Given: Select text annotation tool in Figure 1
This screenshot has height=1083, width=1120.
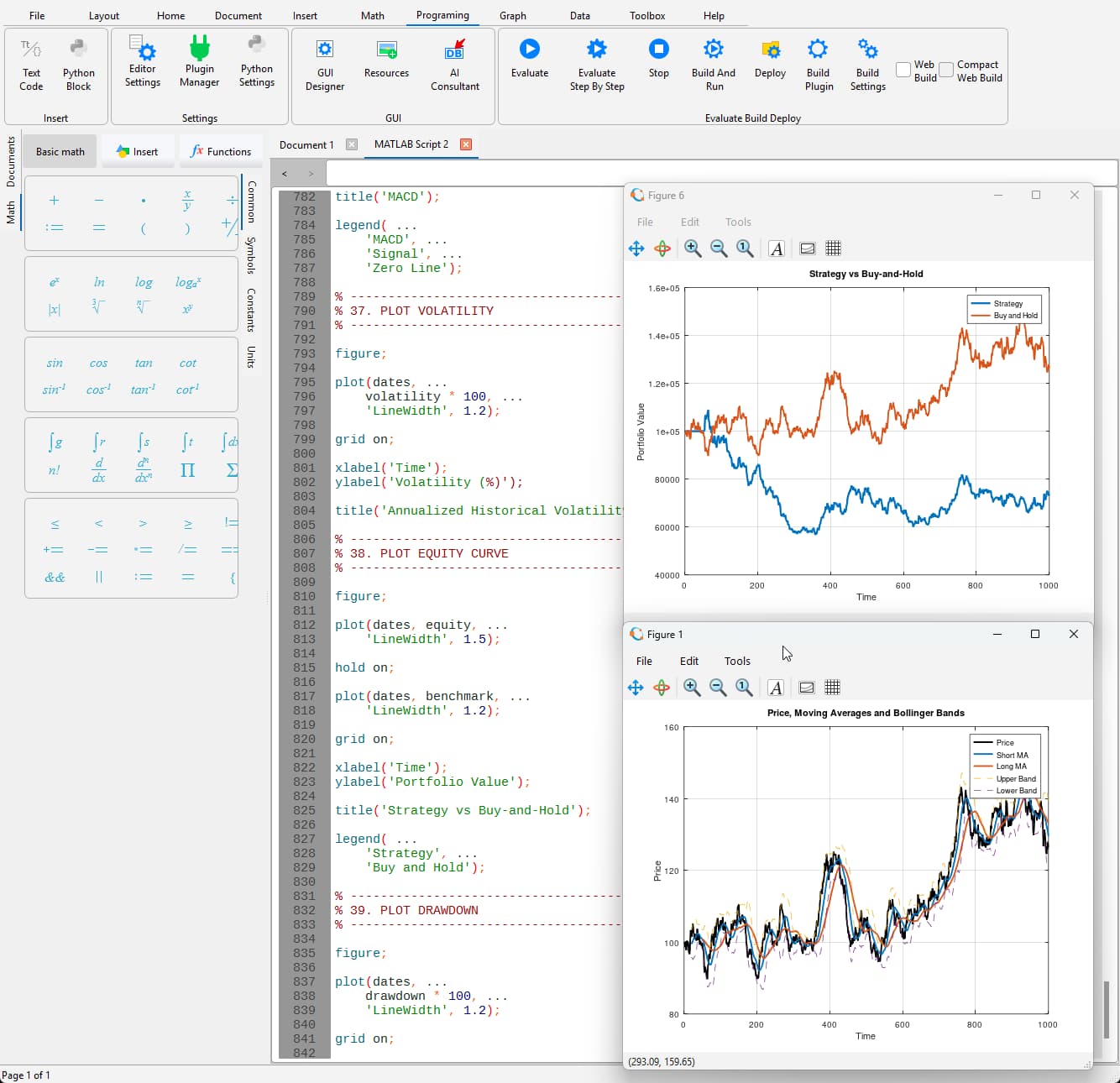Looking at the screenshot, I should pos(776,688).
